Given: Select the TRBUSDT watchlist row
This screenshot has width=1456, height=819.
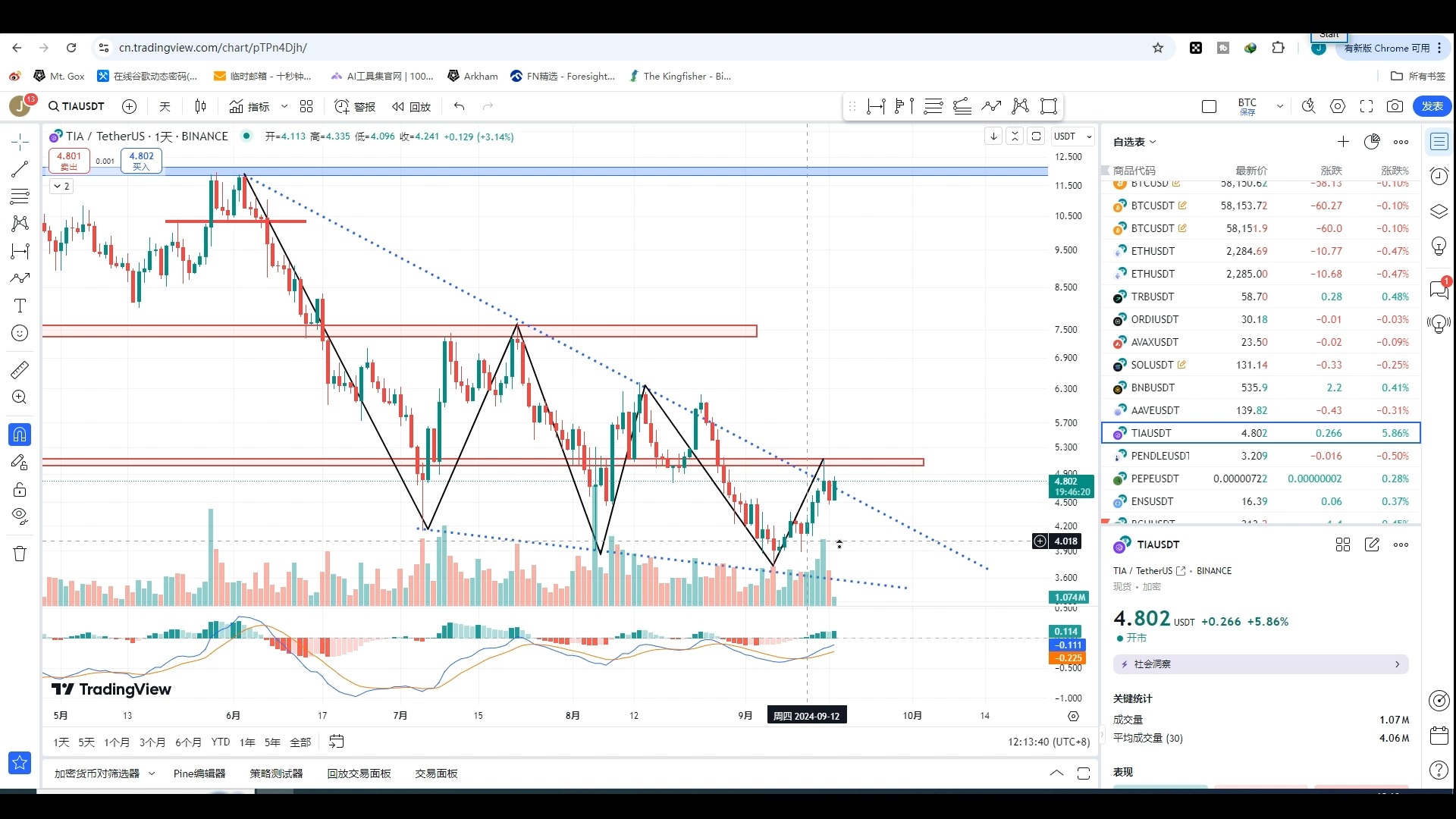Looking at the screenshot, I should (x=1260, y=297).
